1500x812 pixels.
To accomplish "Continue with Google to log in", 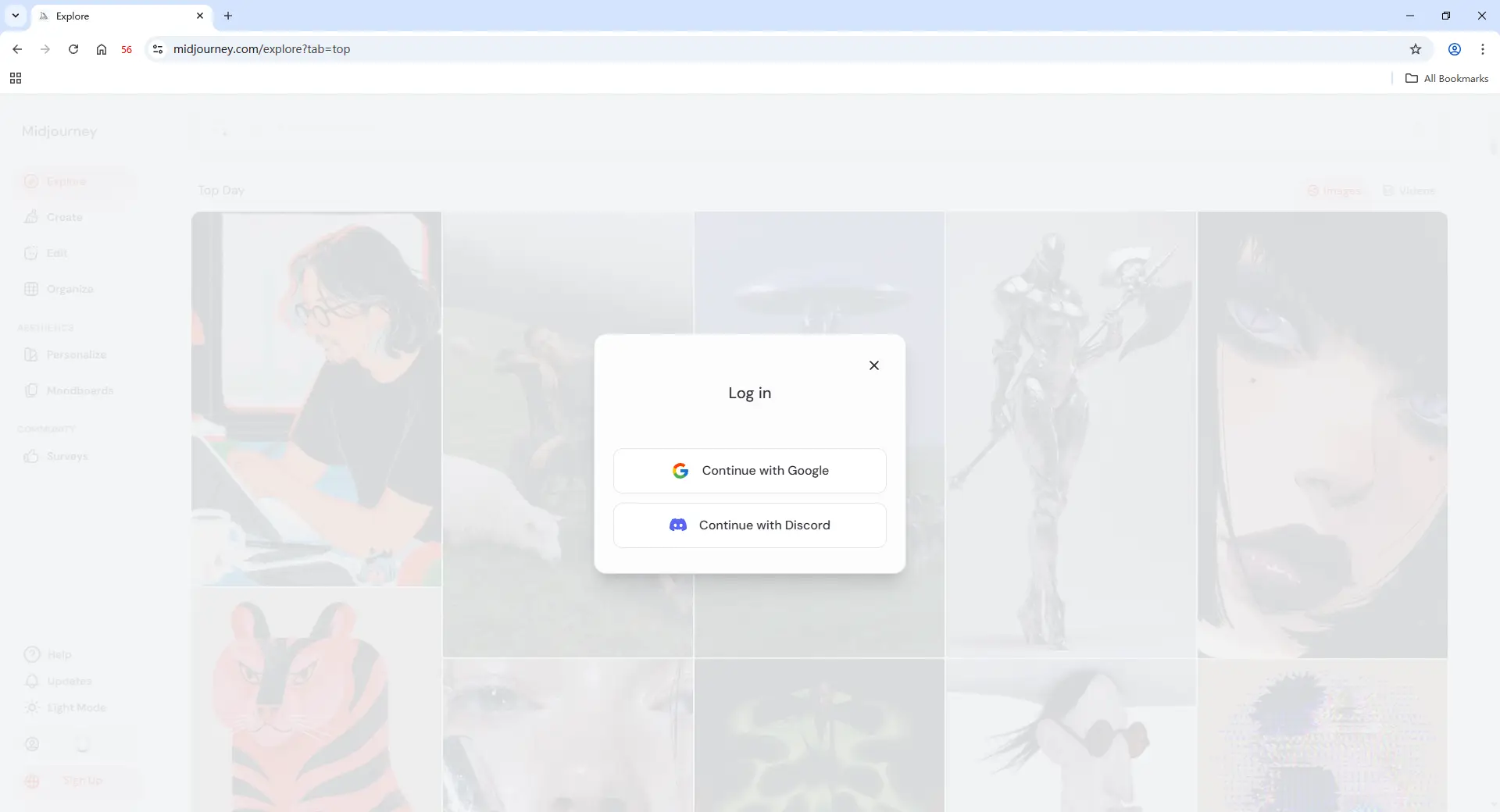I will [750, 471].
